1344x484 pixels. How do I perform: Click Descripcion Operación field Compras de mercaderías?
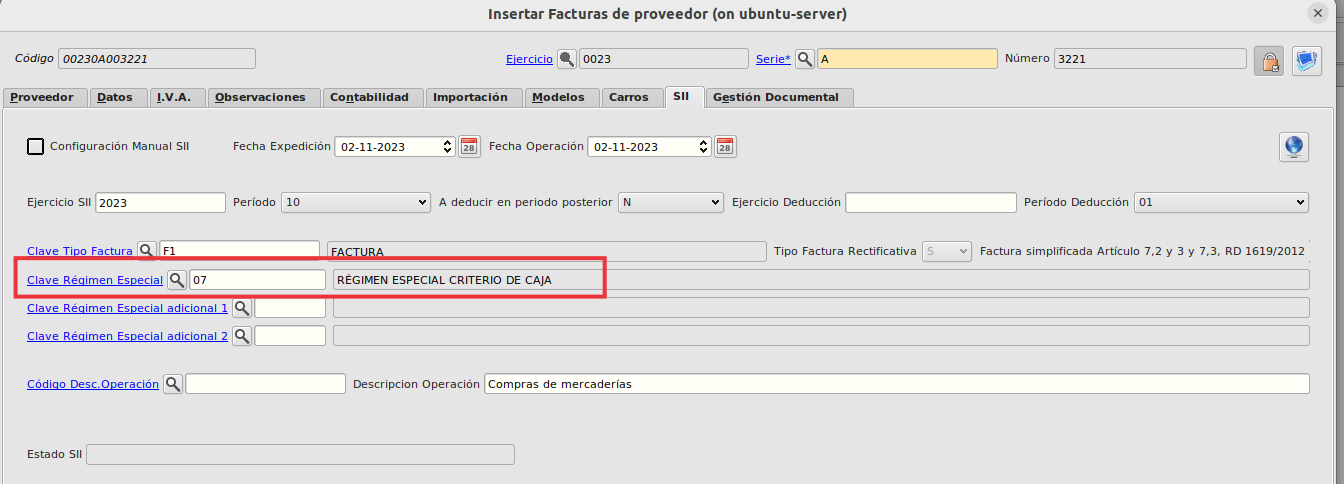(896, 384)
